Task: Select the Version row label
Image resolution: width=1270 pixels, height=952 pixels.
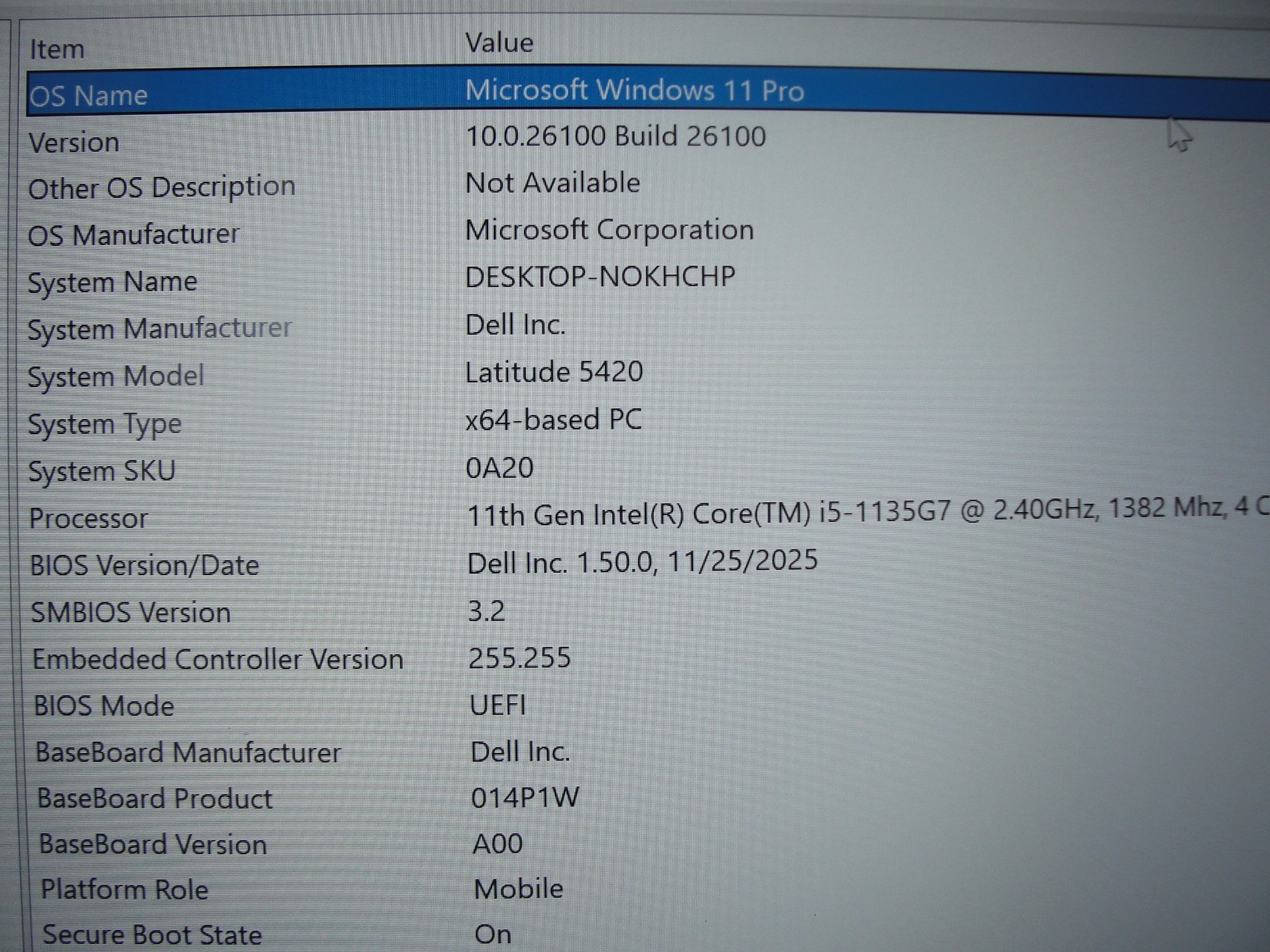Action: click(x=74, y=143)
